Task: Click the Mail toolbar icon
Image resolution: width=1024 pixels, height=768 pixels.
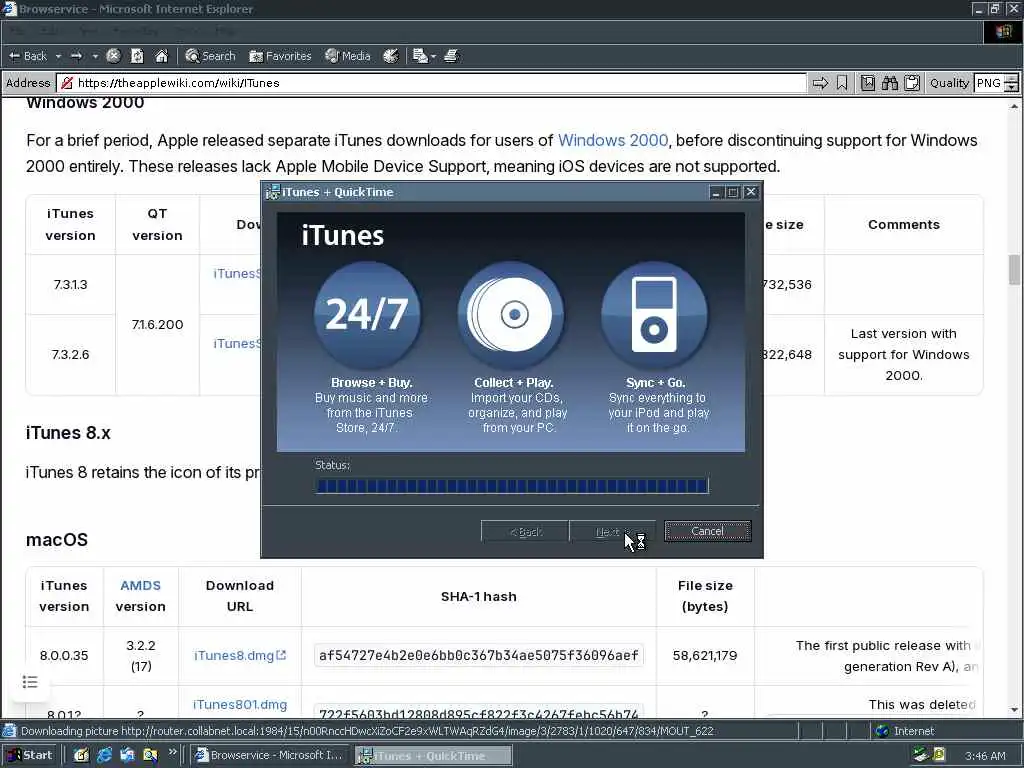Action: tap(420, 56)
